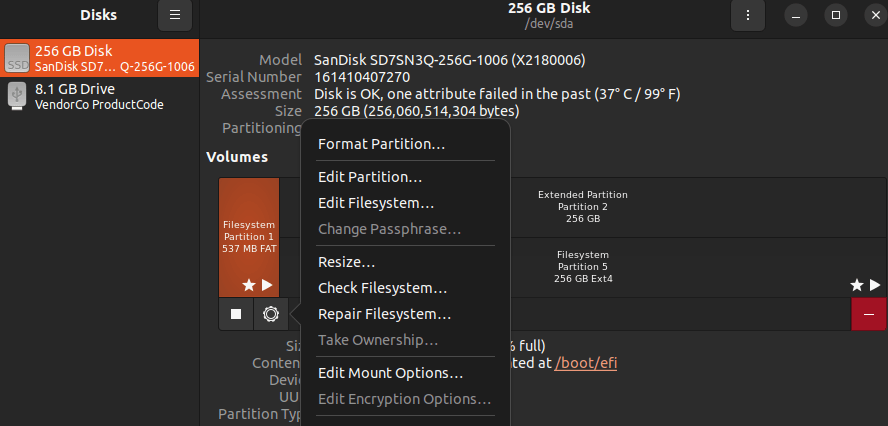Open the Disks application hamburger menu
This screenshot has width=888, height=426.
175,15
